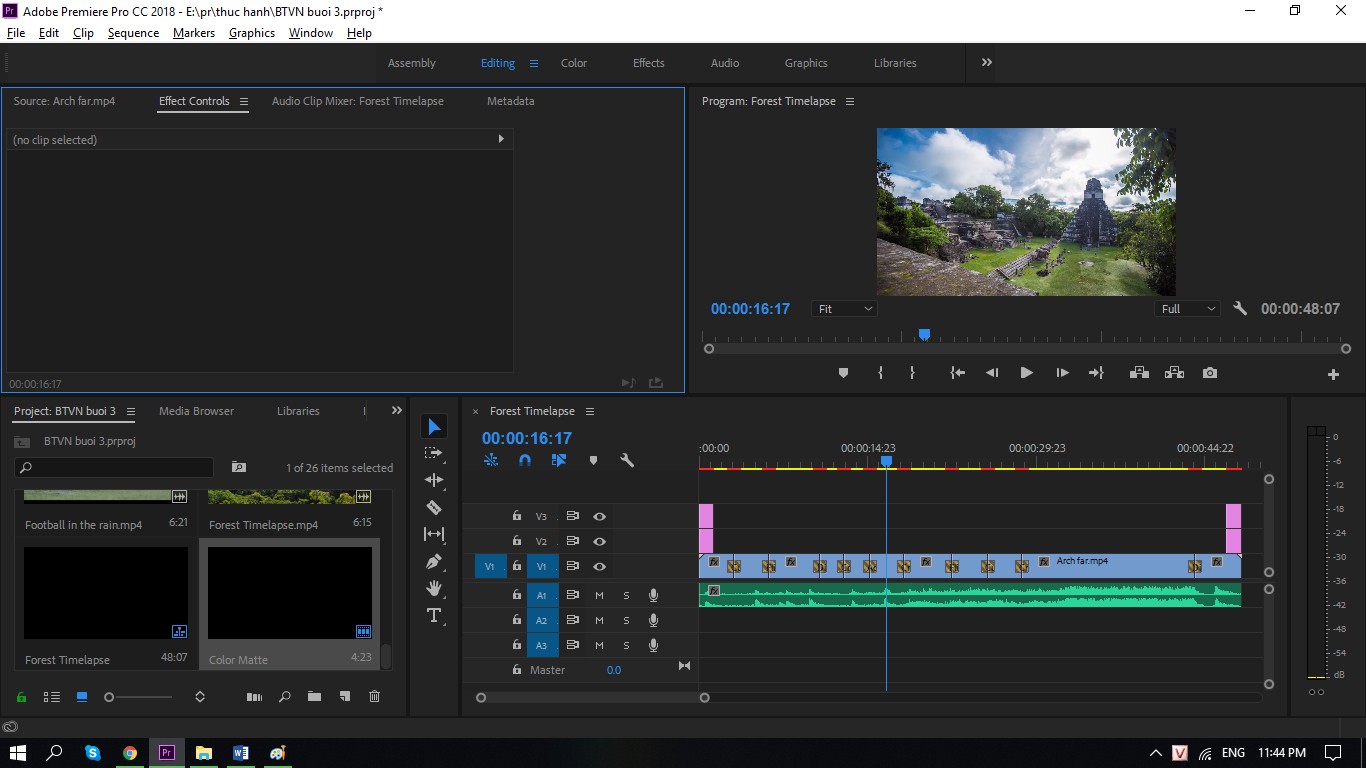
Task: Open timeline display settings wrench
Action: coord(627,461)
